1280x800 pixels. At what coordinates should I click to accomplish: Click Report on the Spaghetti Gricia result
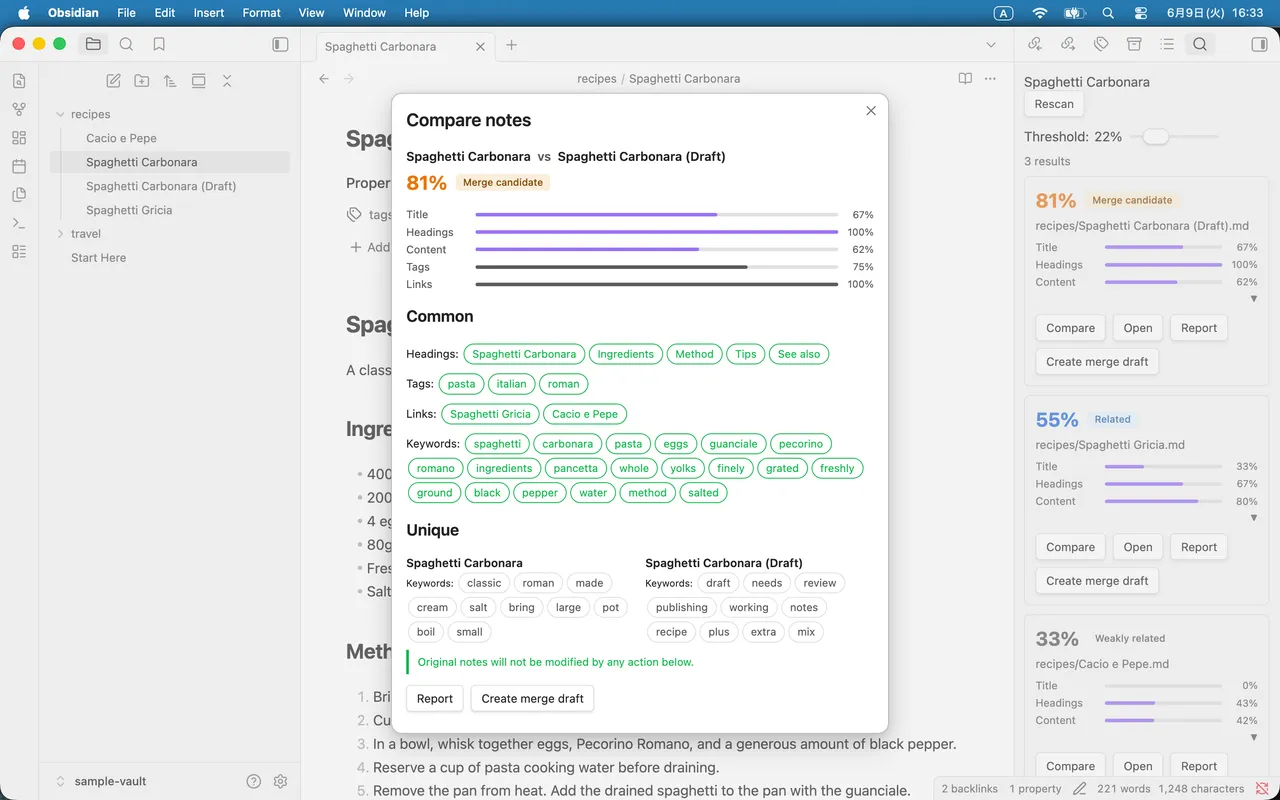(1199, 547)
